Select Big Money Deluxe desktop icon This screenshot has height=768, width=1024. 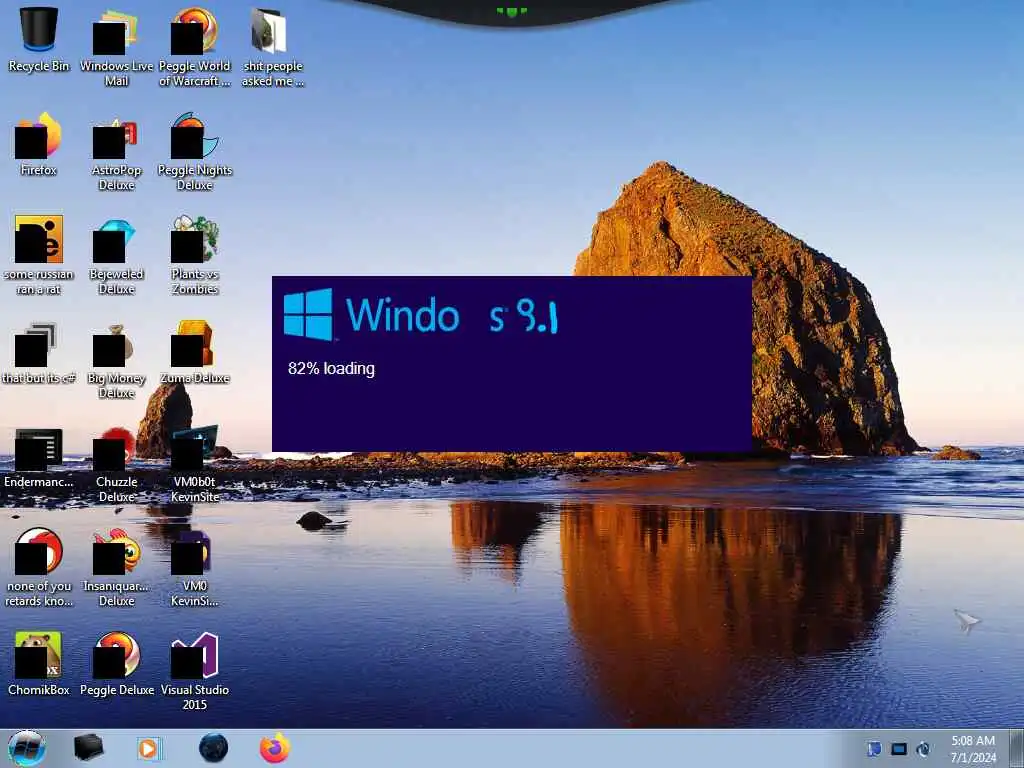click(x=116, y=359)
